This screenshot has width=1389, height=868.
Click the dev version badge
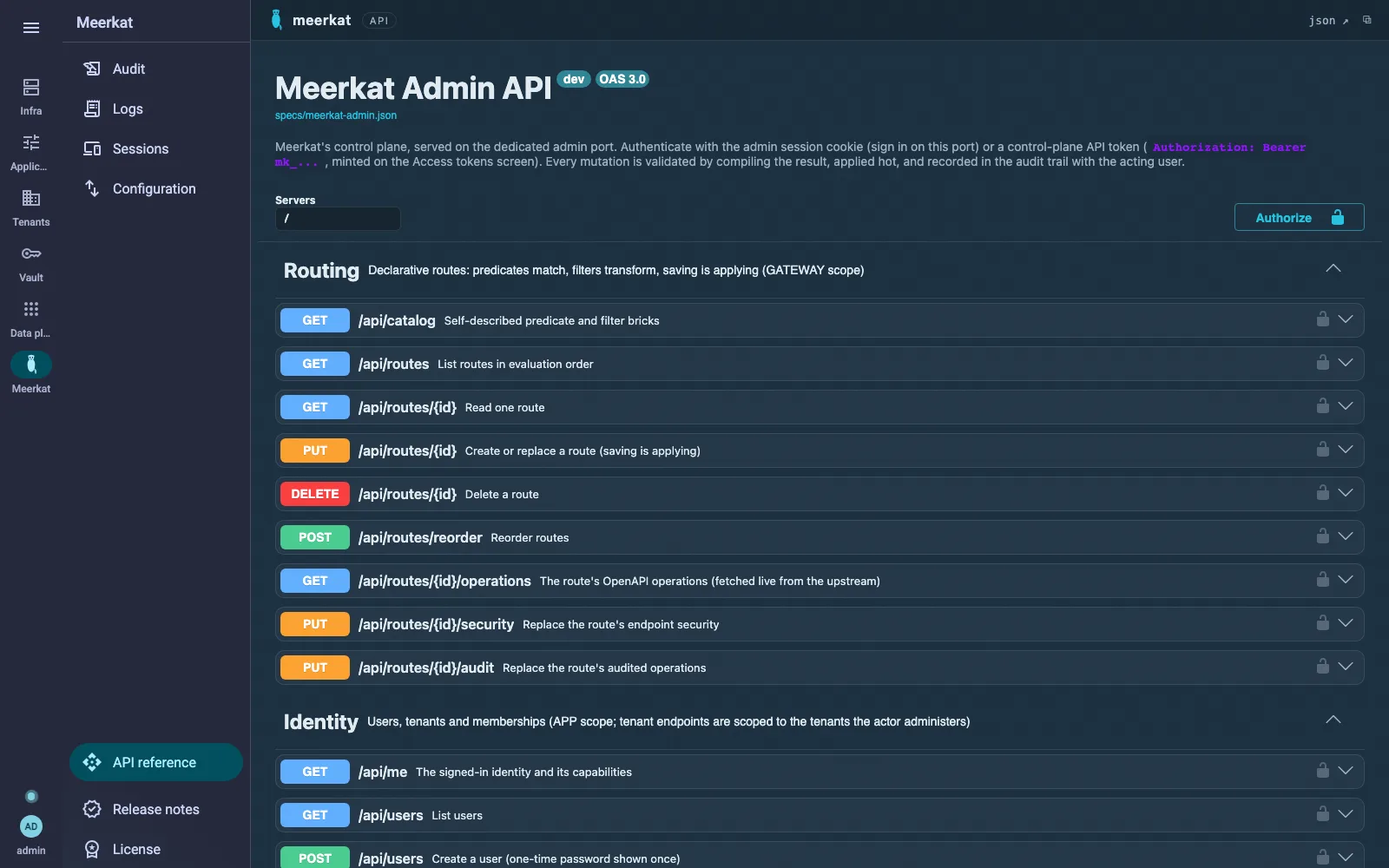click(x=574, y=79)
